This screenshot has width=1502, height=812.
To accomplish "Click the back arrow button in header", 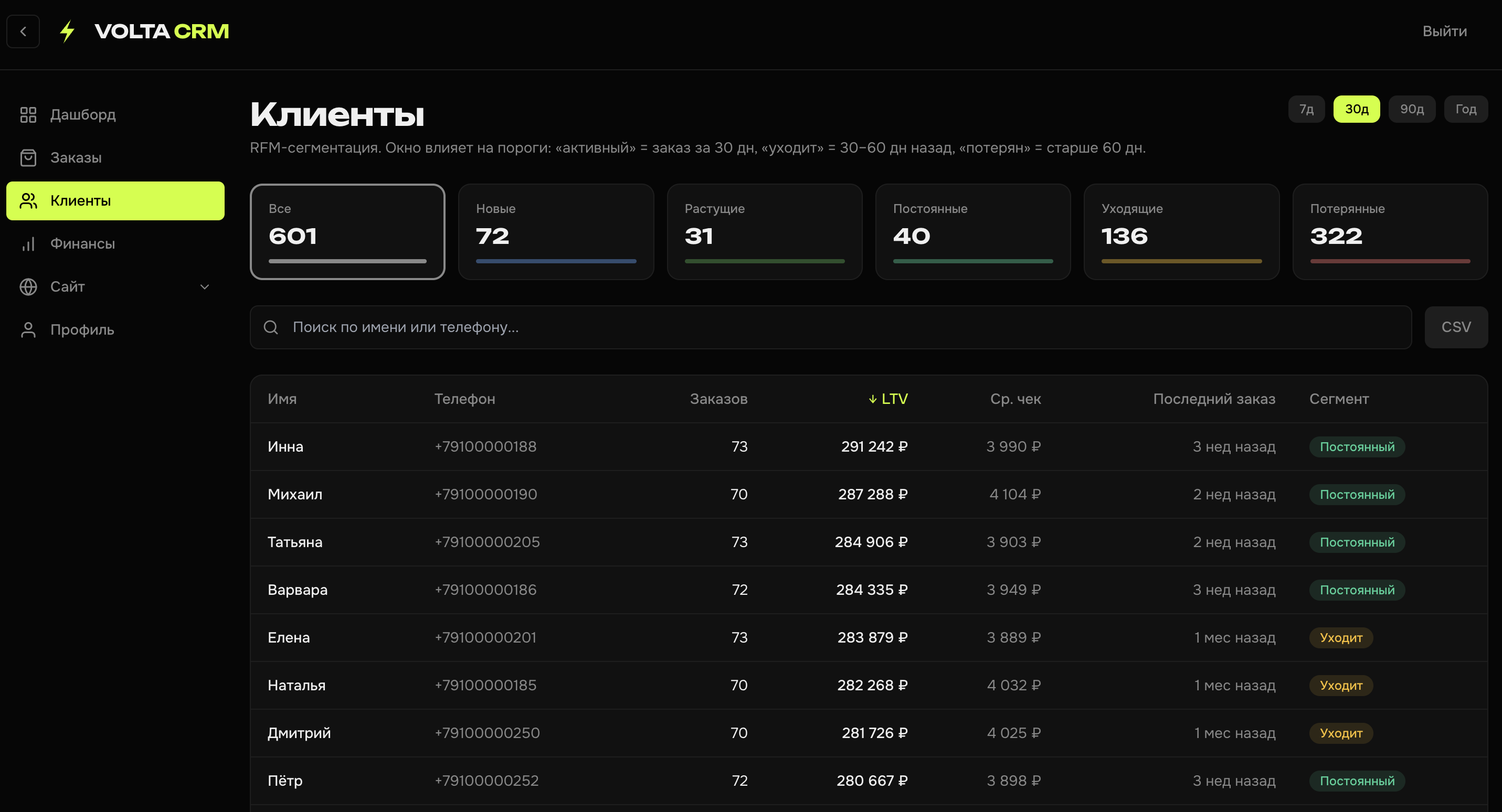I will tap(23, 31).
